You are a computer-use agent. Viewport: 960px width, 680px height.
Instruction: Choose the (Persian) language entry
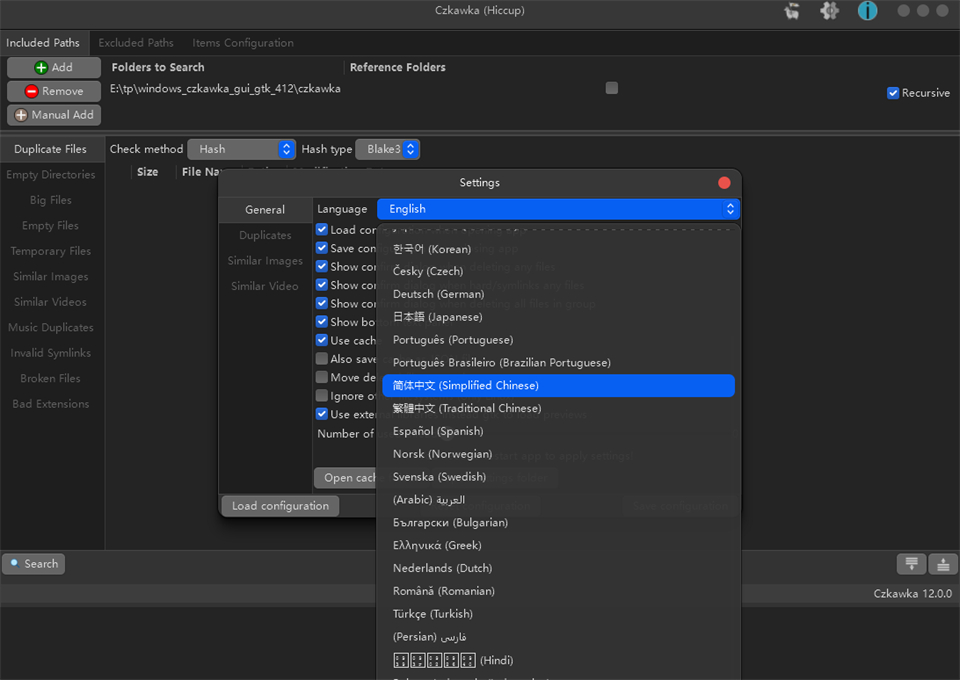point(558,637)
